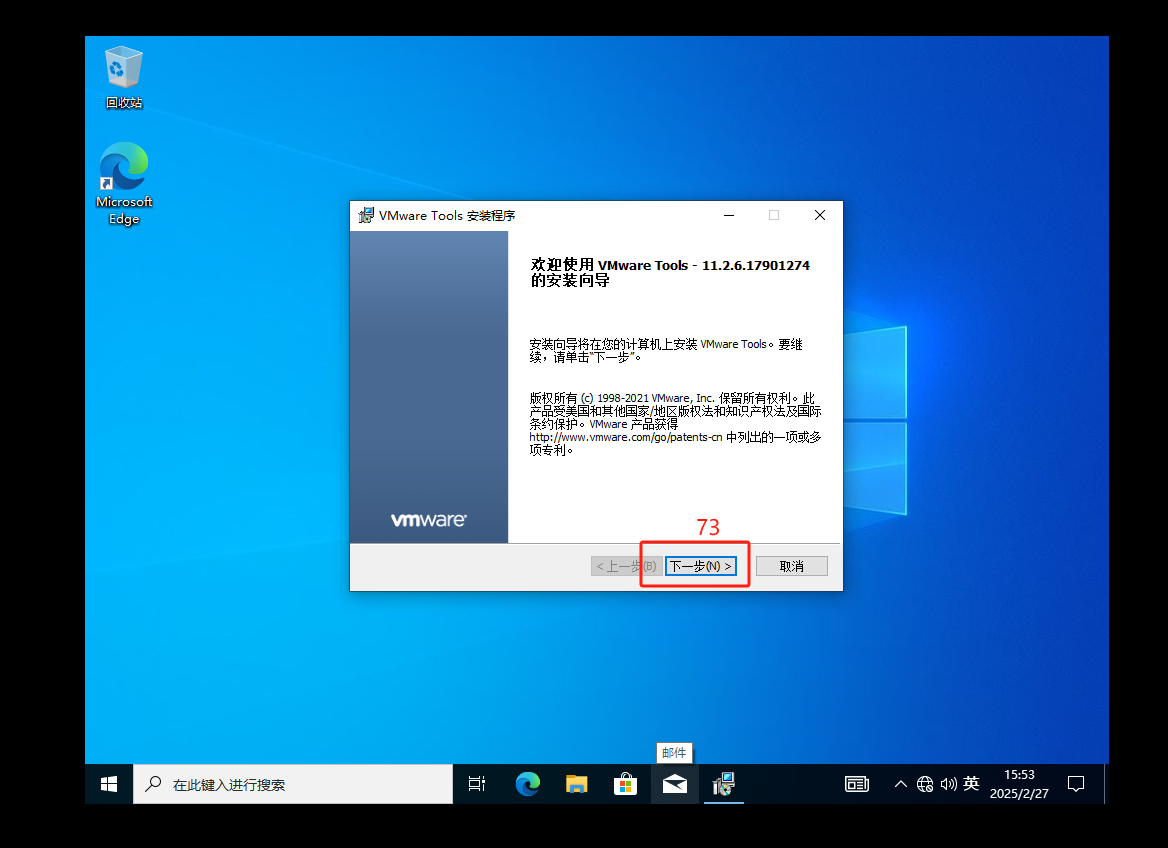The image size is (1168, 848).
Task: Open File Explorer from the taskbar
Action: [x=576, y=784]
